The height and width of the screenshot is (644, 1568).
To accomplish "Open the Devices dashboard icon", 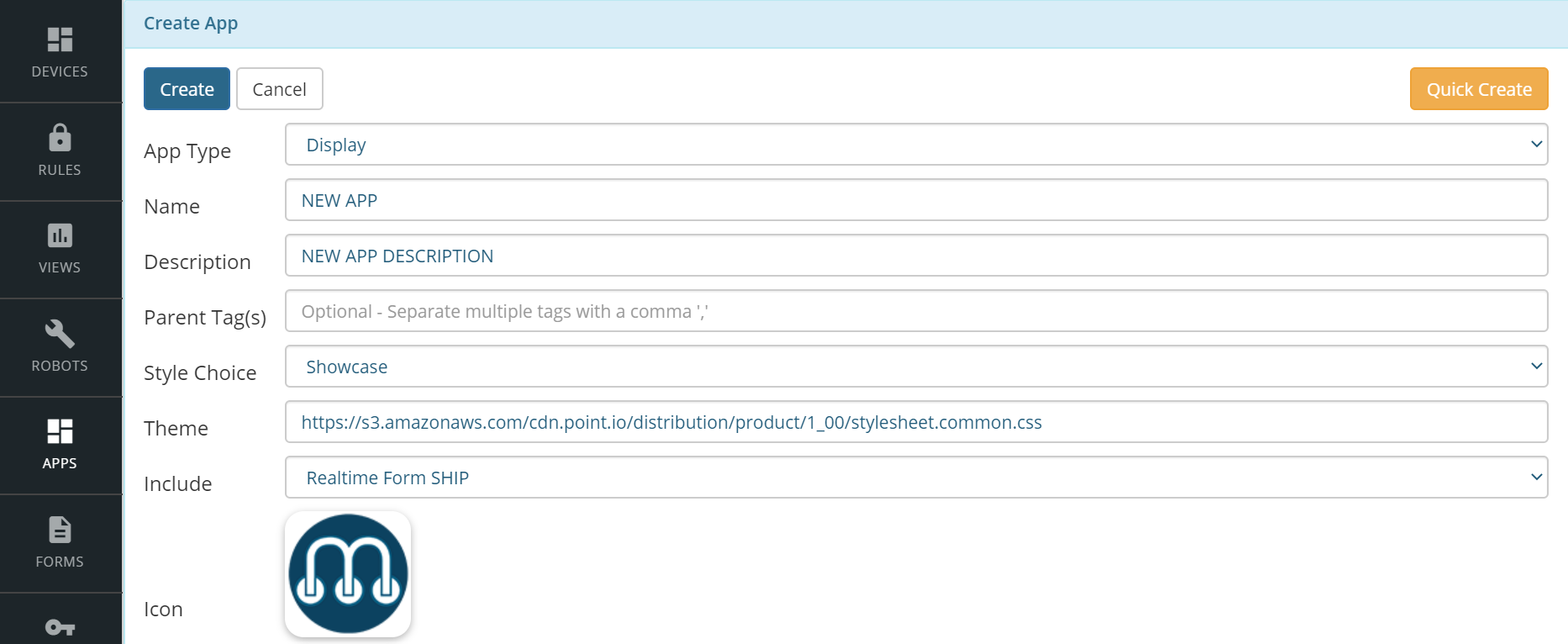I will point(60,40).
